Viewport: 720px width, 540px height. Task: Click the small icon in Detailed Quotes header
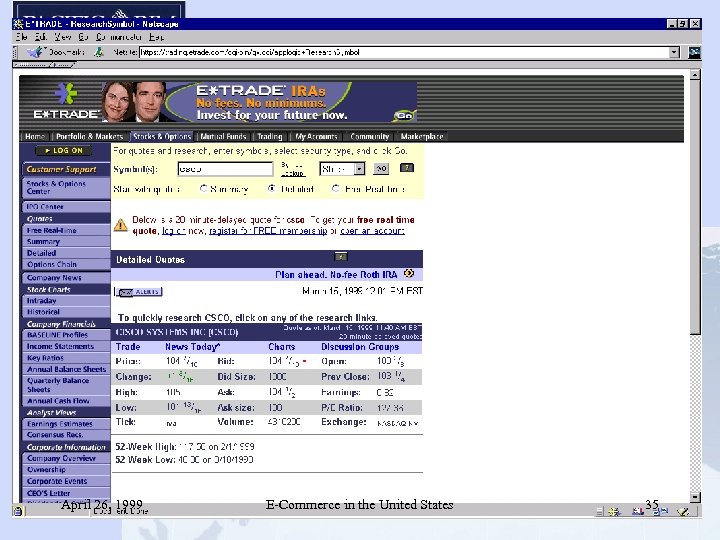pyautogui.click(x=341, y=257)
